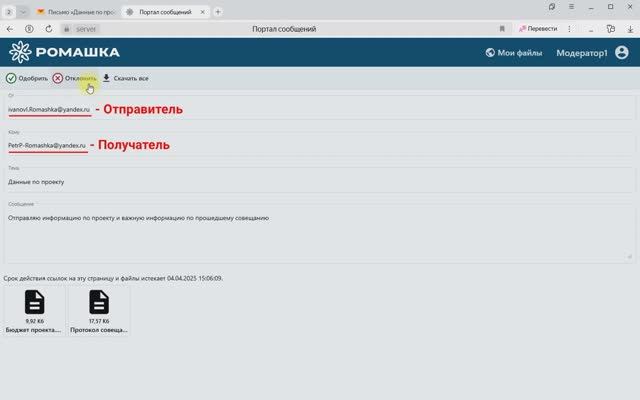640x400 pixels.
Task: Open the Бюджет проекта file attachment
Action: click(x=34, y=311)
